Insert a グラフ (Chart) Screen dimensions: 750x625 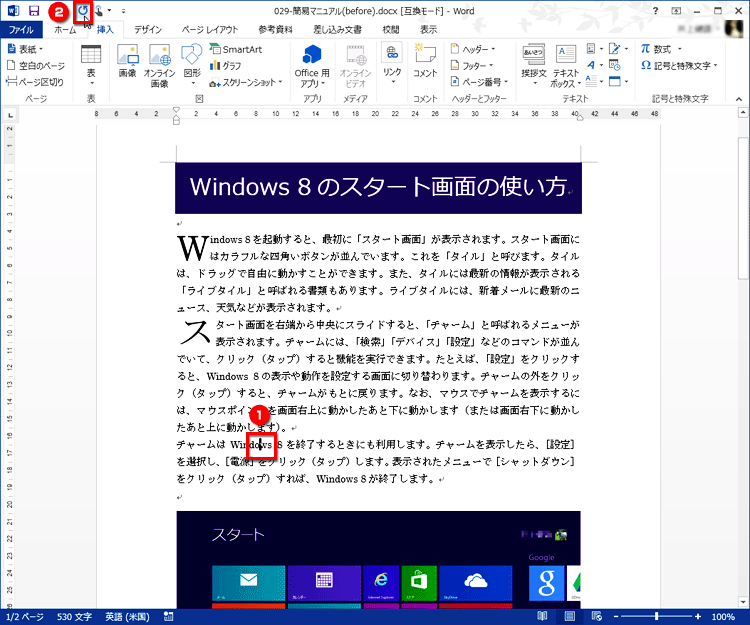[x=225, y=66]
